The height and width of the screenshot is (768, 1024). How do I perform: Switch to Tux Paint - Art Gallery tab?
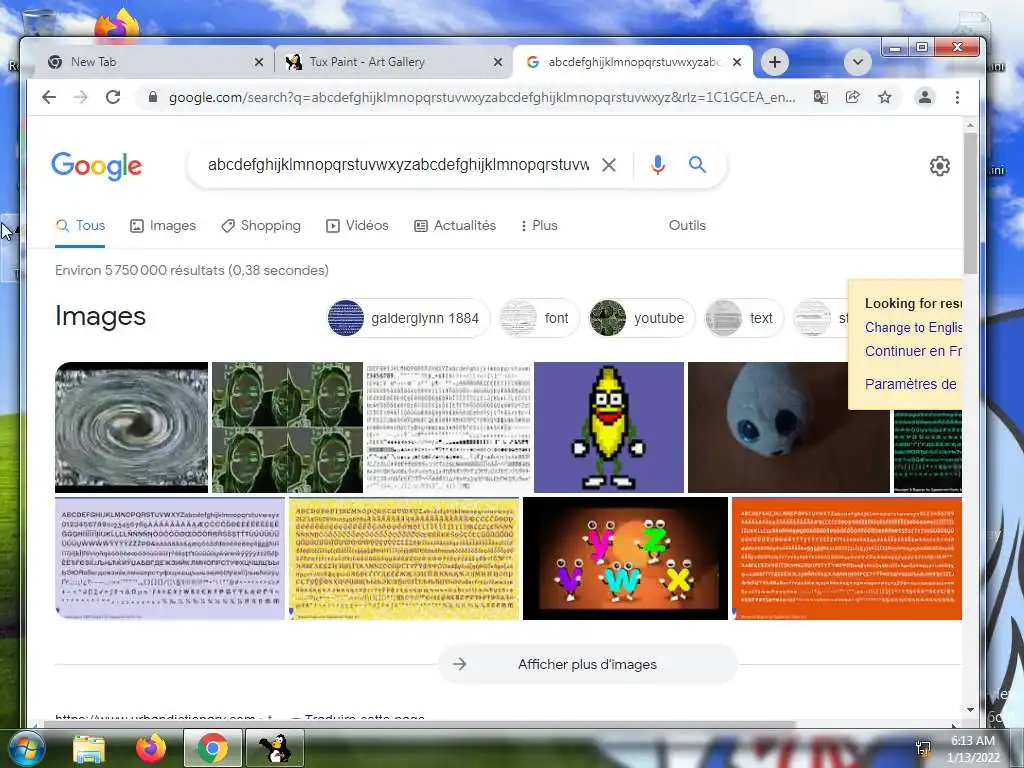click(394, 62)
